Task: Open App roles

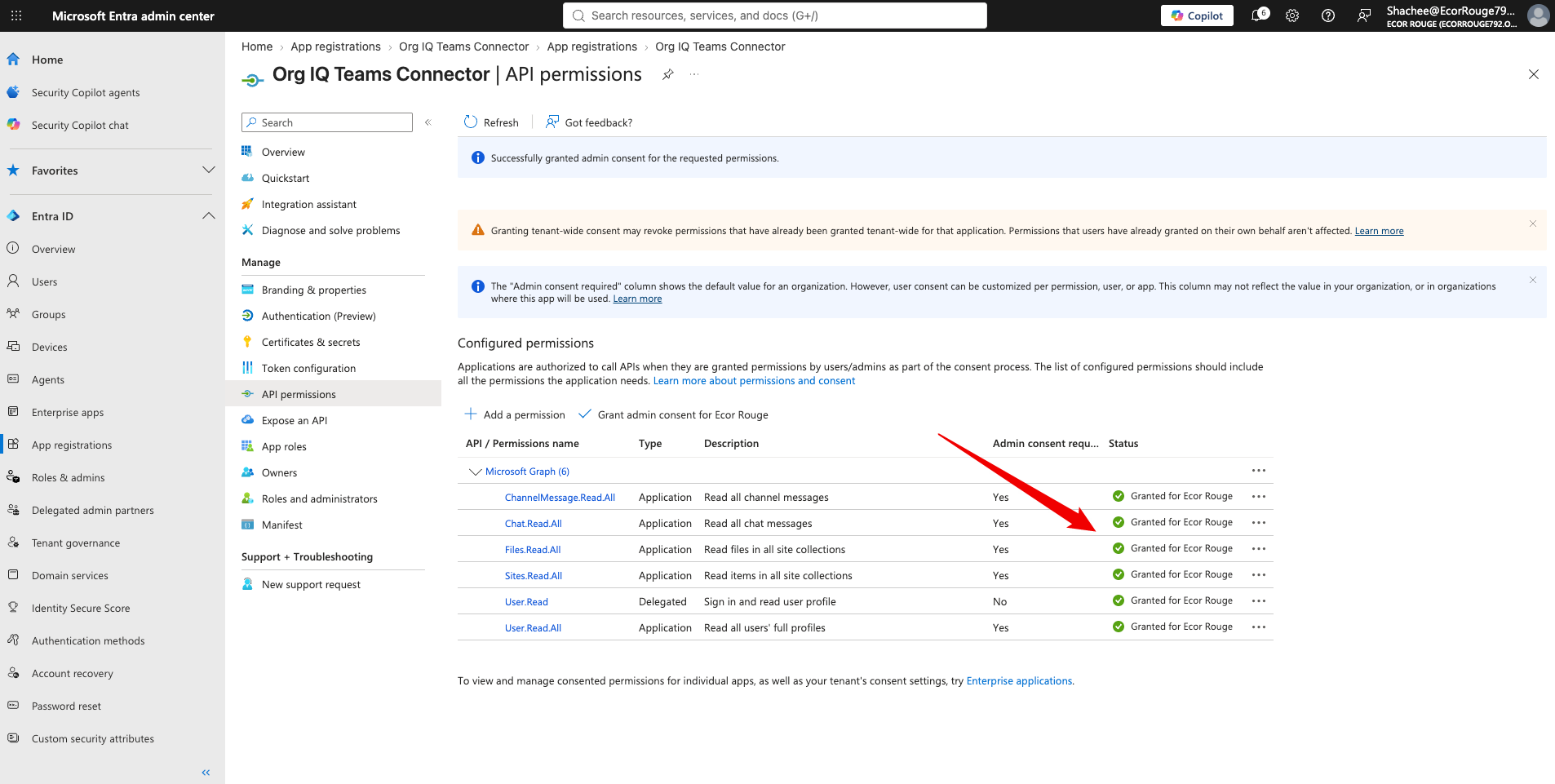Action: pos(284,446)
